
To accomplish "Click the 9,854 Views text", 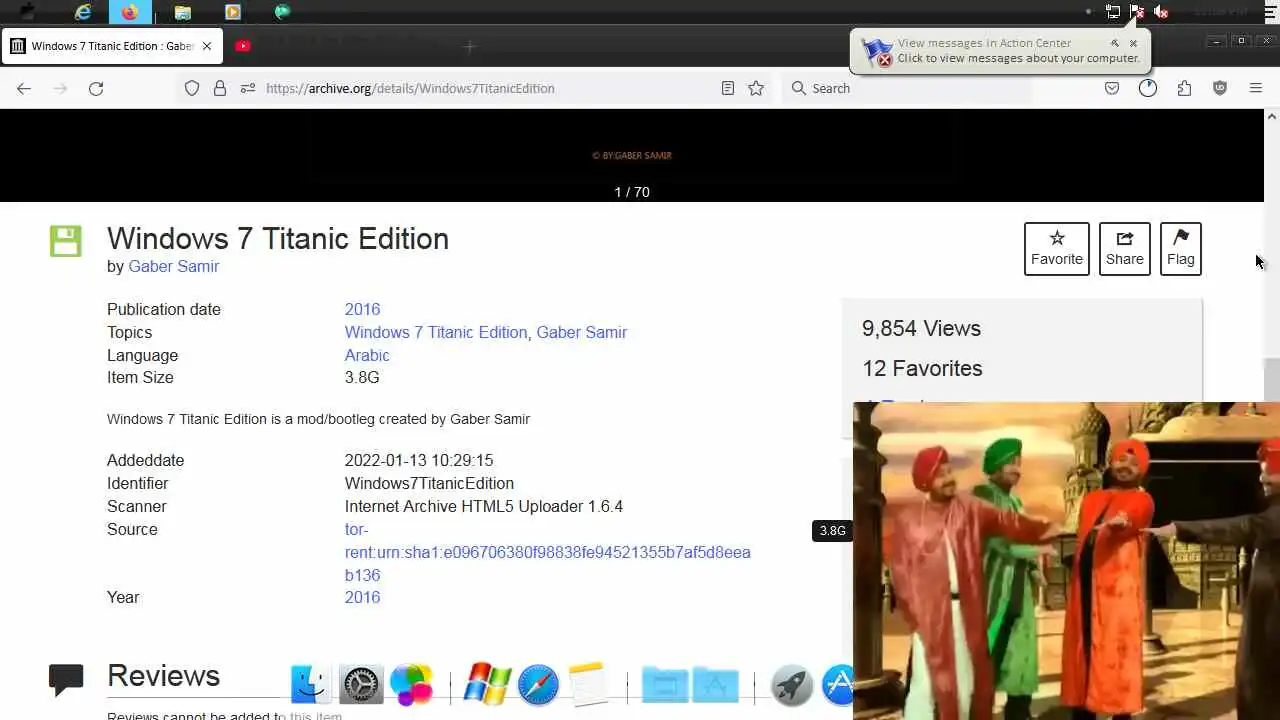I will click(x=921, y=329).
